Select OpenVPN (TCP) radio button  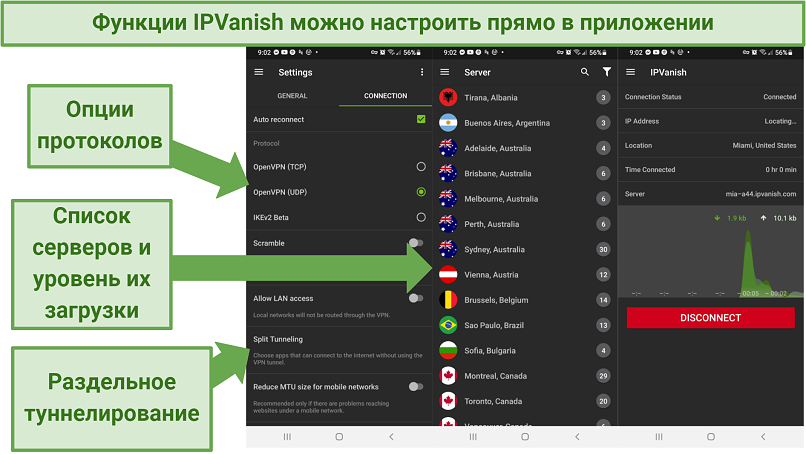(421, 167)
